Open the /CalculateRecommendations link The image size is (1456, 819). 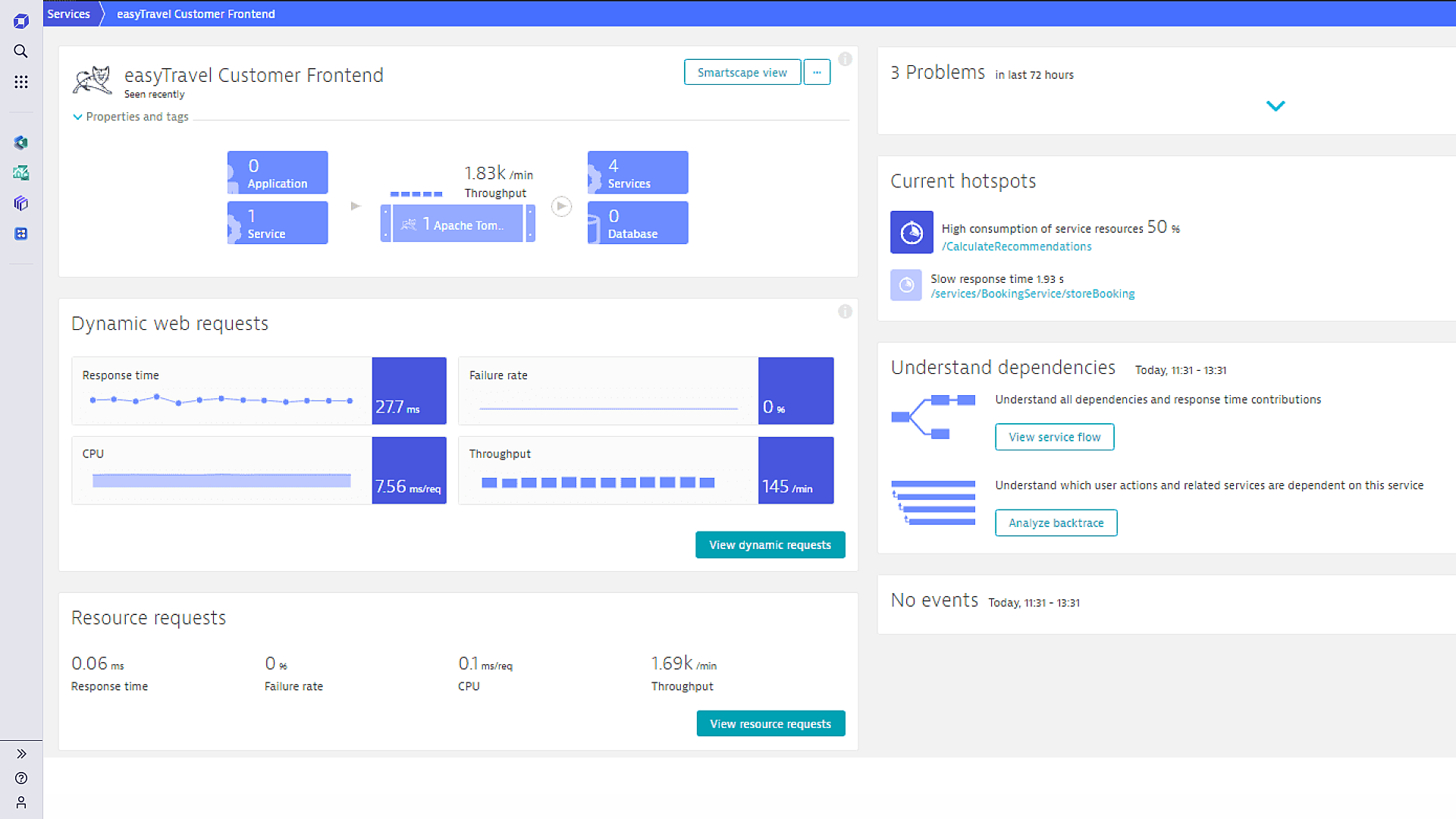click(1016, 246)
